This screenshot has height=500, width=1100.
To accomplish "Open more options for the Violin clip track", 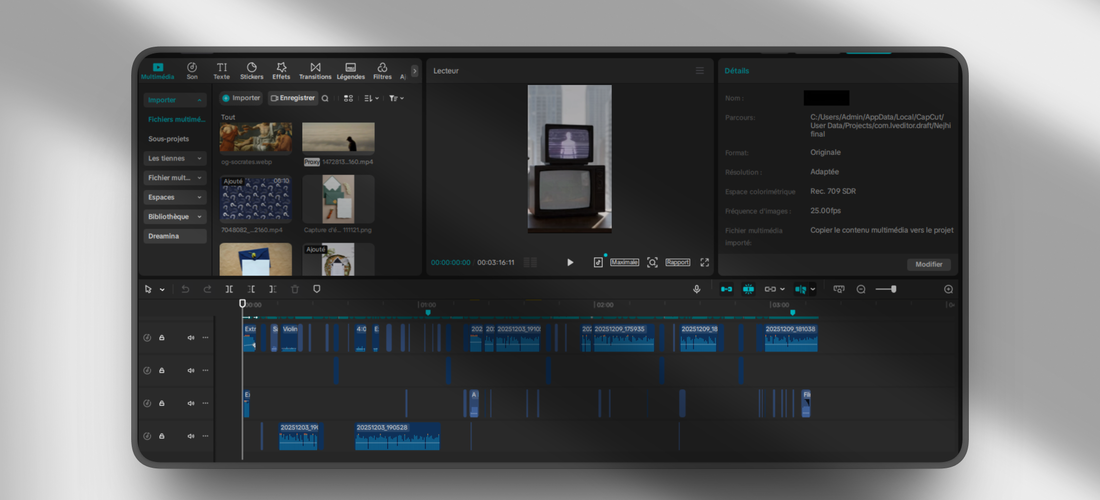I will point(206,337).
